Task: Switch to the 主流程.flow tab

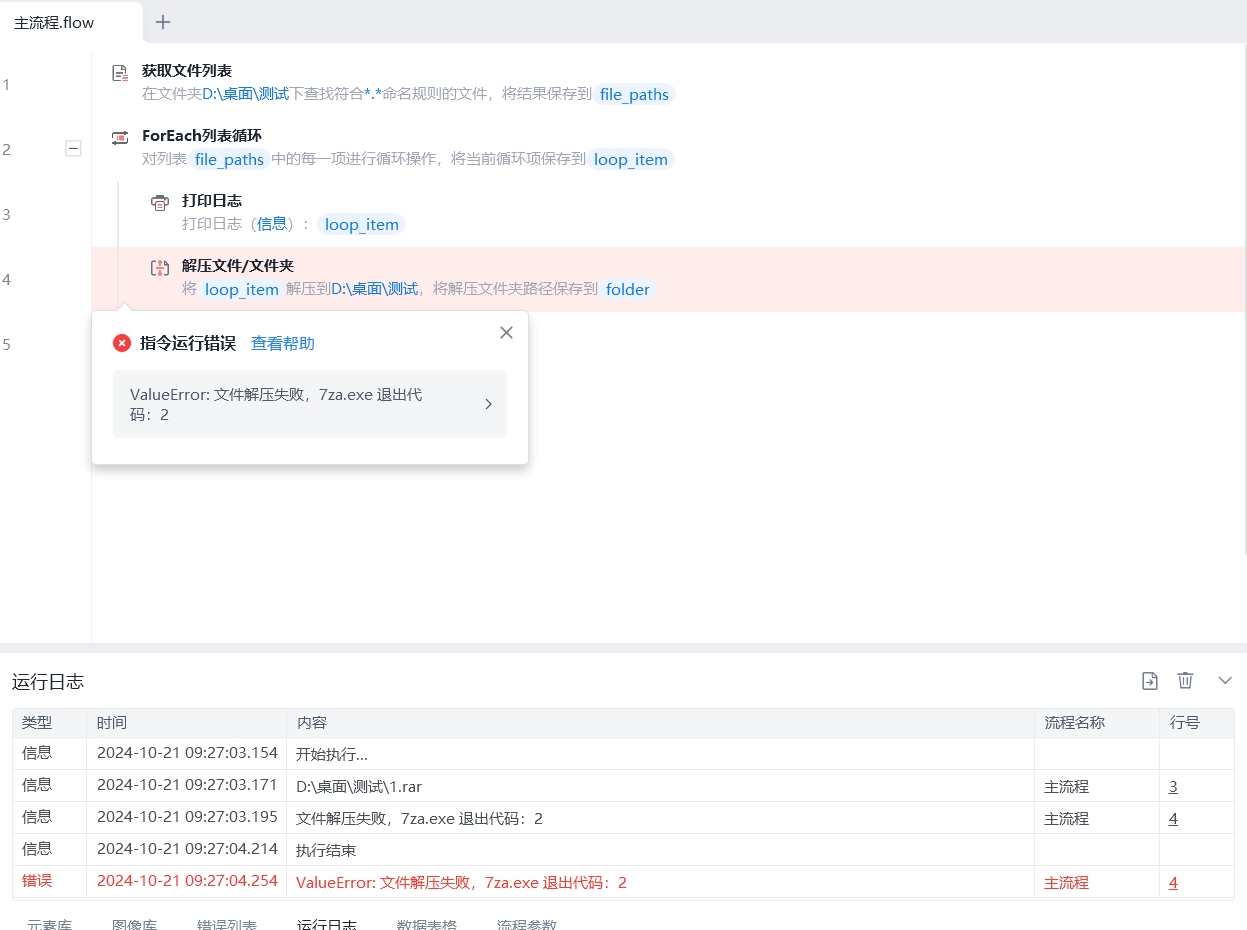Action: (x=55, y=22)
